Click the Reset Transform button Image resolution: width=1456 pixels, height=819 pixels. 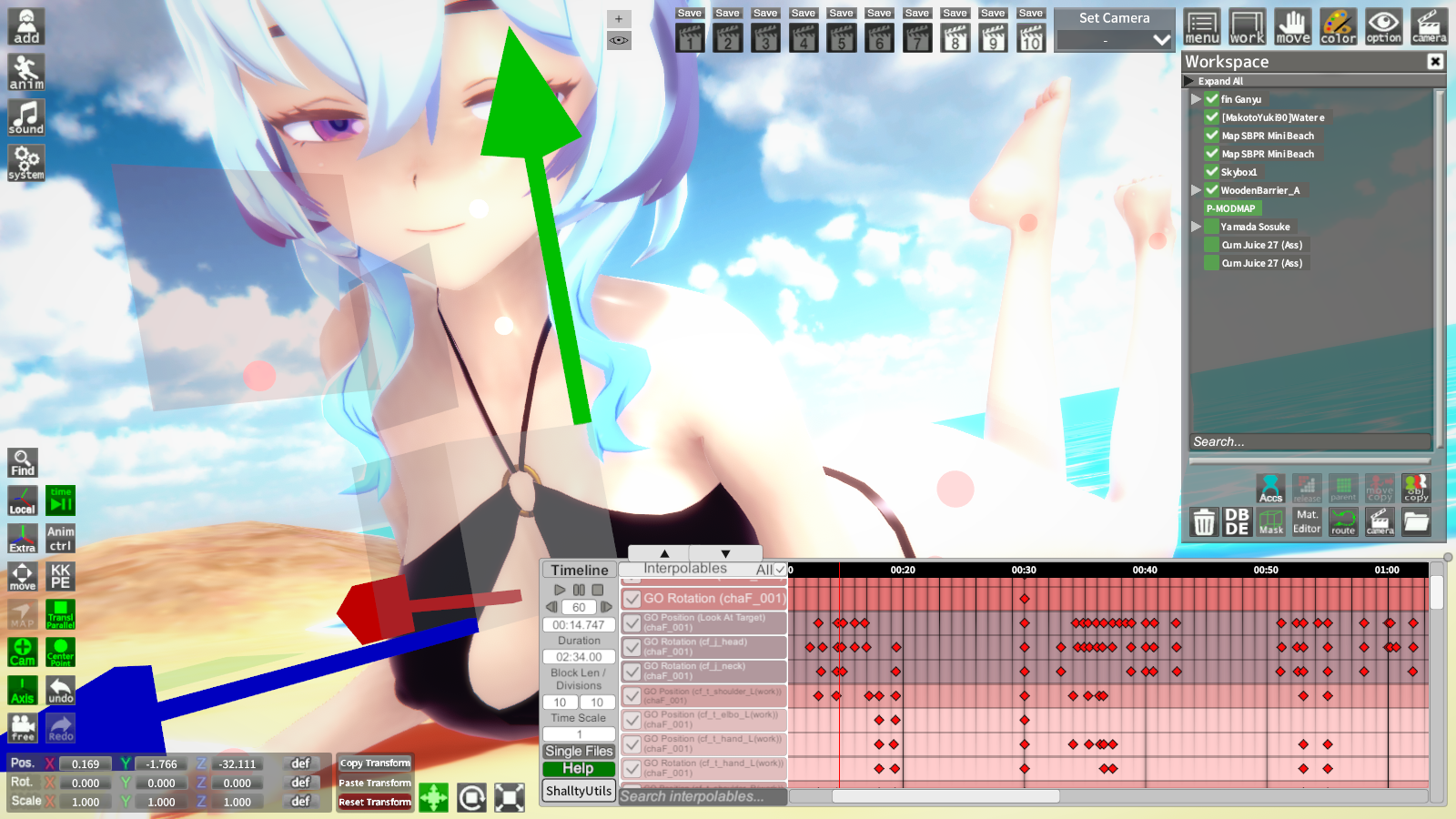point(375,802)
